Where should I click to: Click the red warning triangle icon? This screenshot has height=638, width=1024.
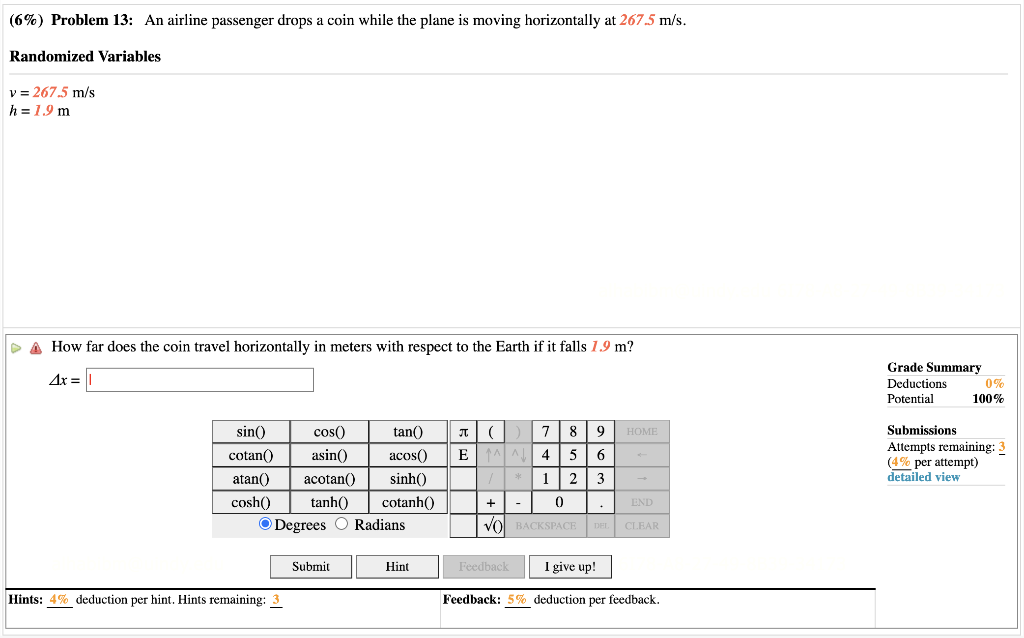[x=35, y=347]
